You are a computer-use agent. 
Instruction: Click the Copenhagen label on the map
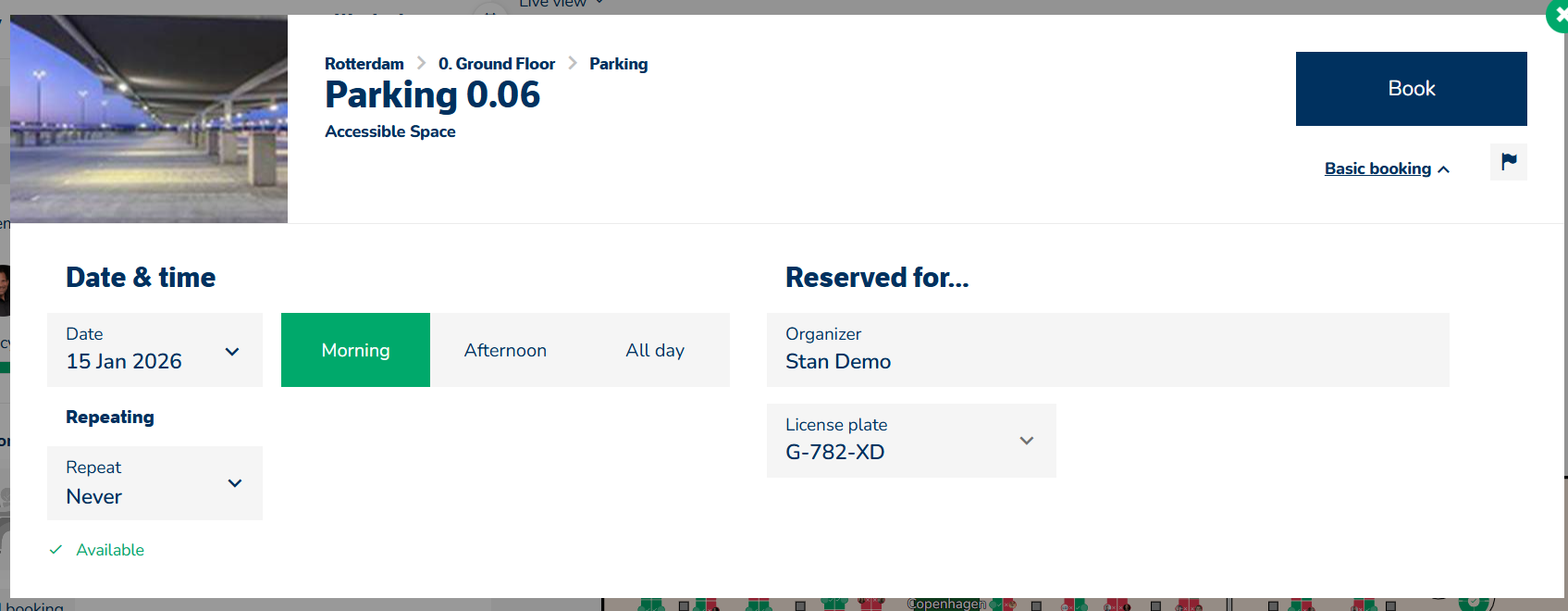point(945,604)
